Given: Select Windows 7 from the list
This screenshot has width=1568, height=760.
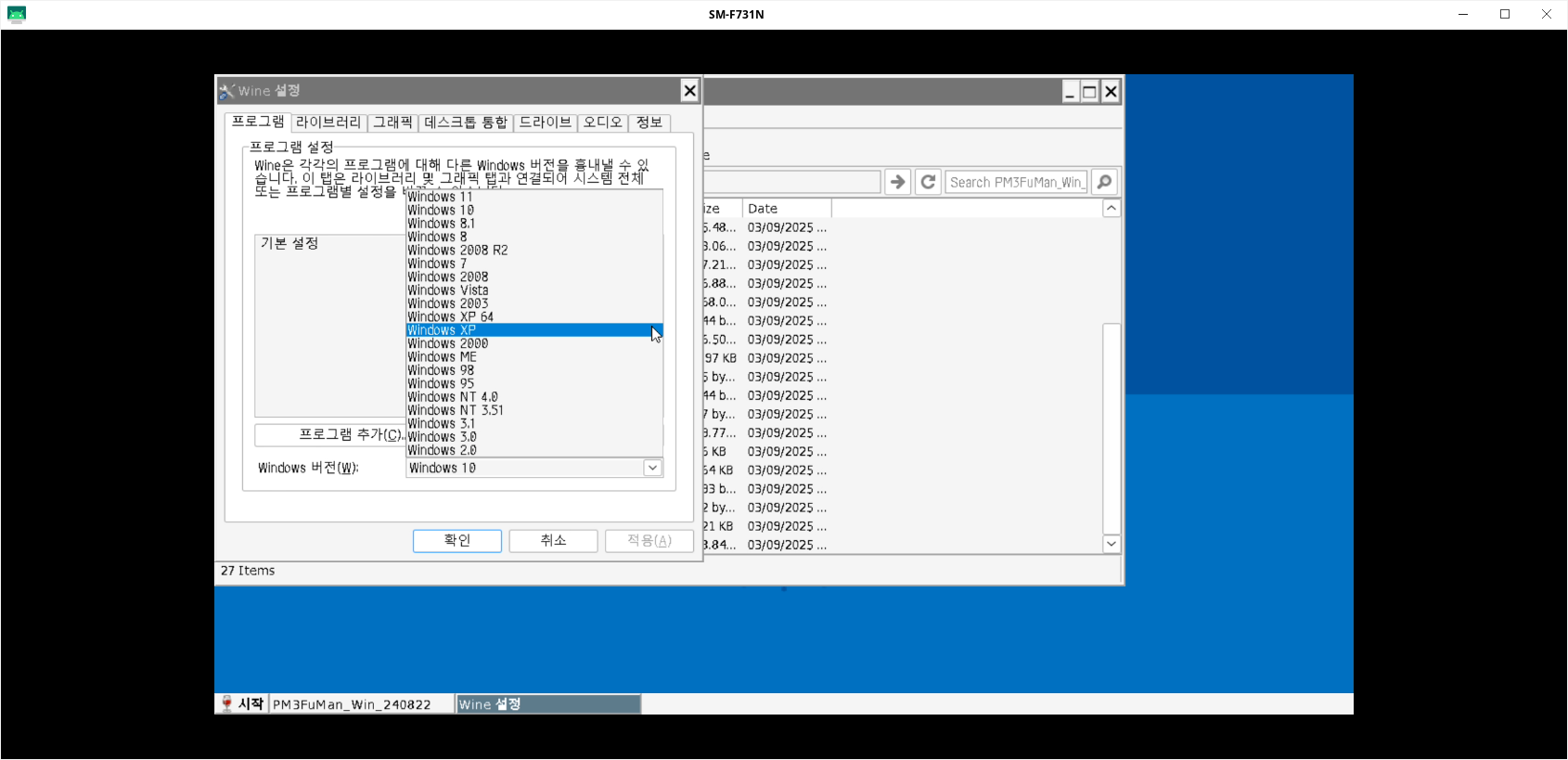Looking at the screenshot, I should (x=534, y=264).
